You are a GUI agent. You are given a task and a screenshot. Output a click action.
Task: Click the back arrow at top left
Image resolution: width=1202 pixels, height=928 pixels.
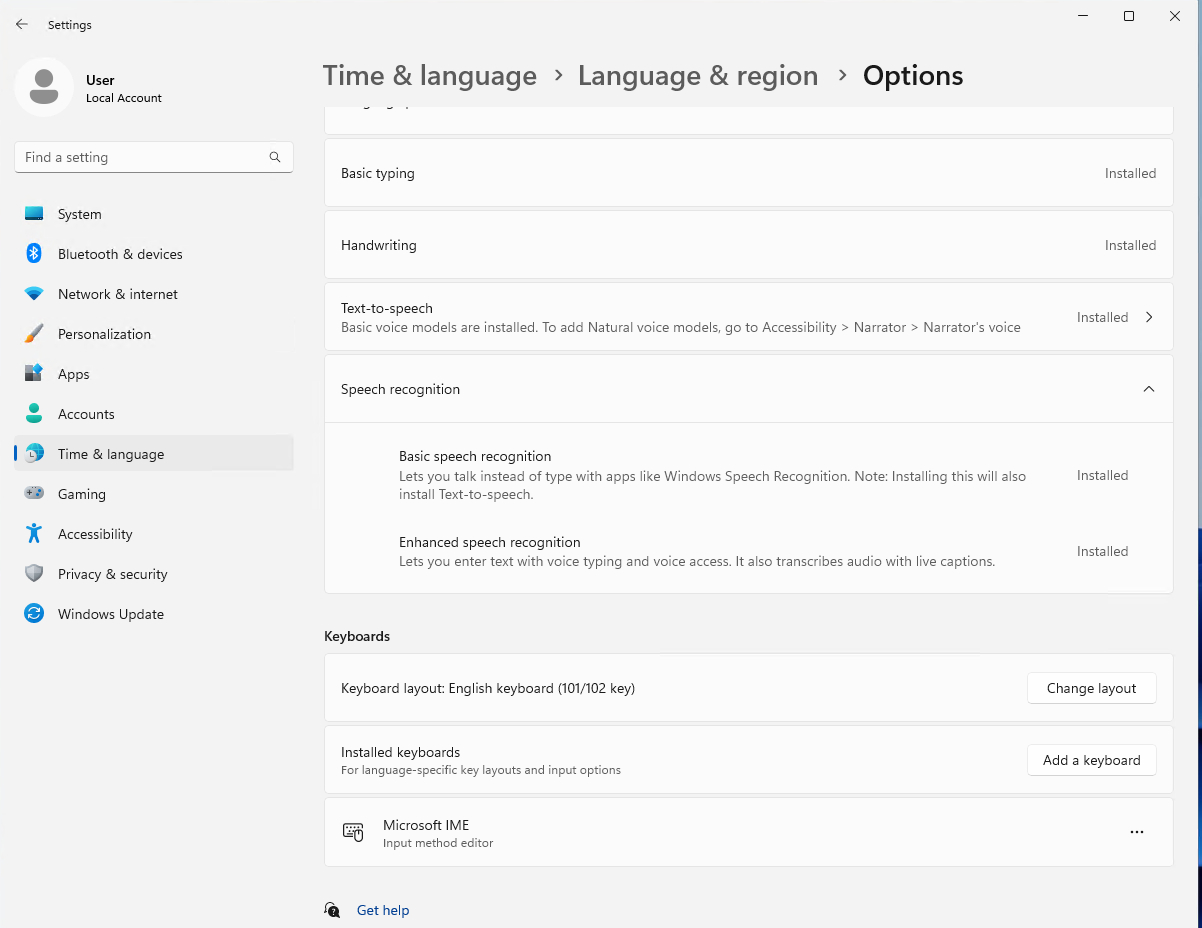pyautogui.click(x=22, y=23)
